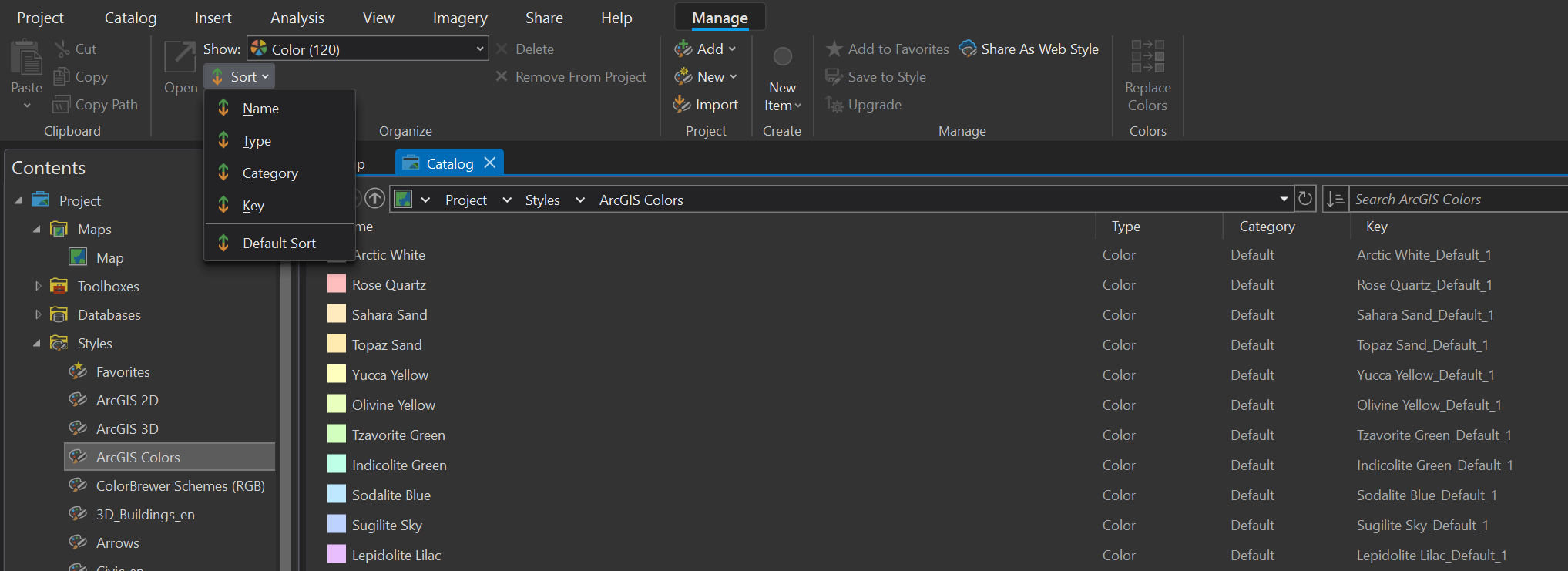The height and width of the screenshot is (571, 1568).
Task: Open the Imagery ribbon tab
Action: pos(460,18)
